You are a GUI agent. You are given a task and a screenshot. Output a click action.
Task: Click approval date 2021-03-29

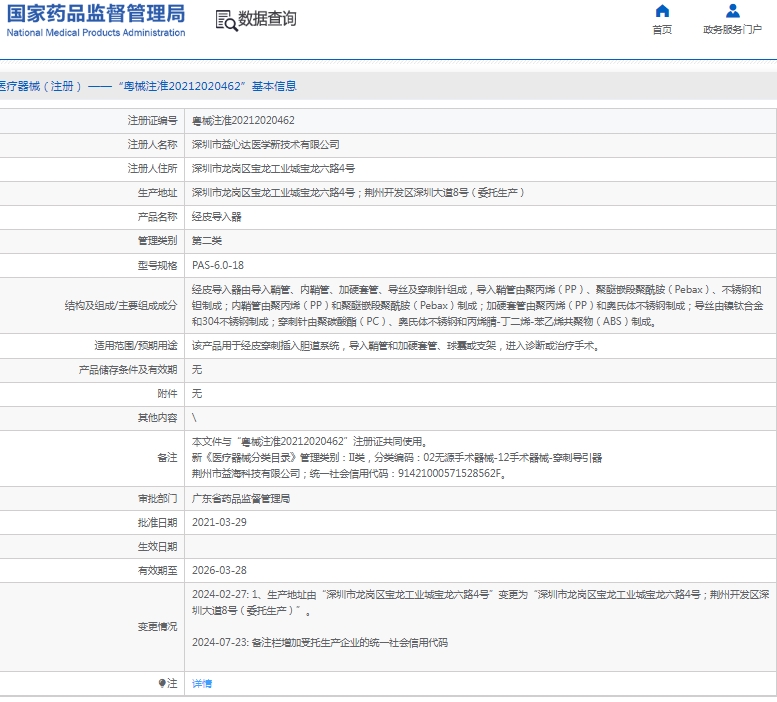coord(219,523)
